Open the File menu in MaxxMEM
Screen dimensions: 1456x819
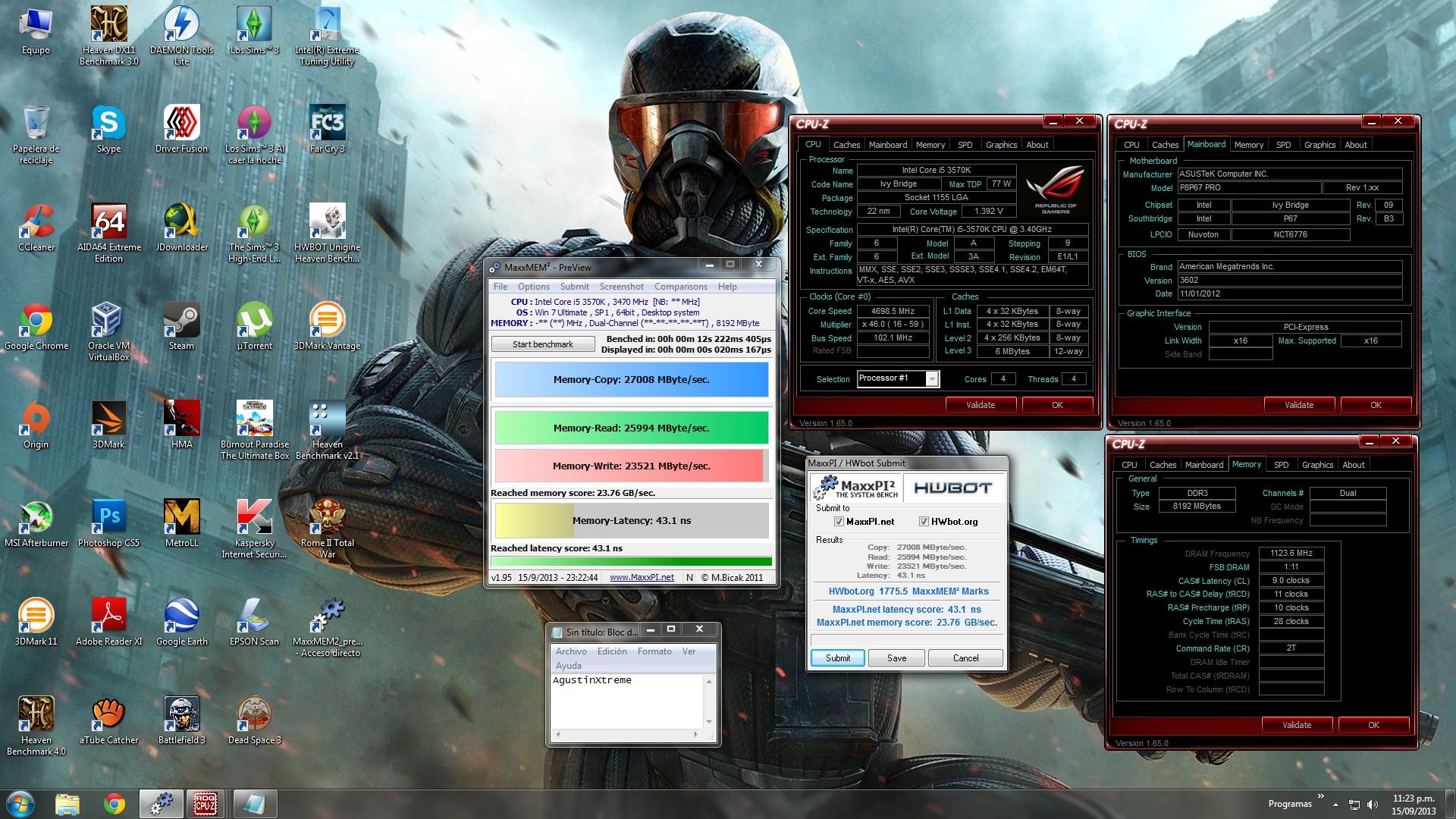click(x=500, y=287)
